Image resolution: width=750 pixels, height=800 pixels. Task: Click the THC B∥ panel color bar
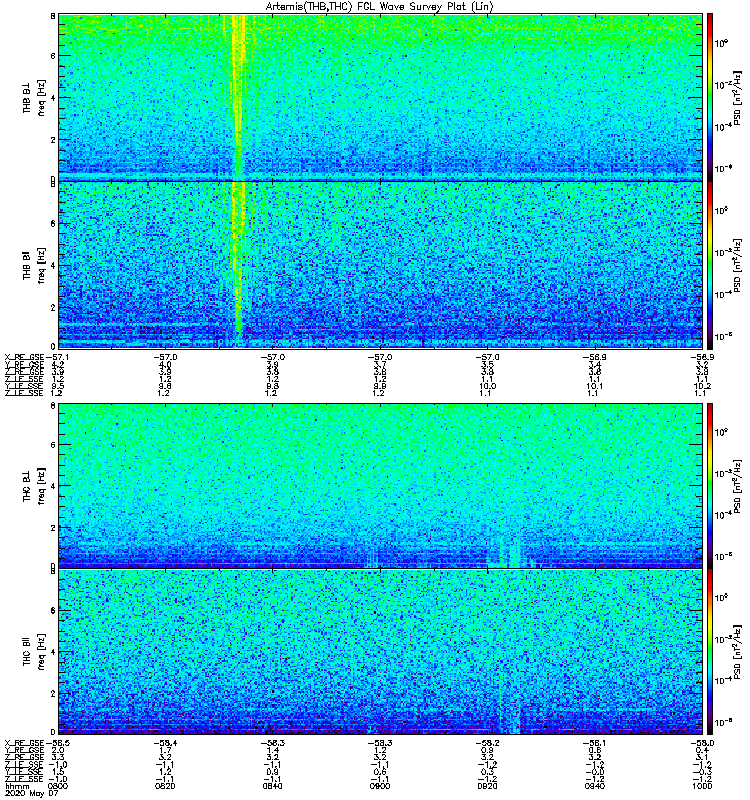point(710,652)
